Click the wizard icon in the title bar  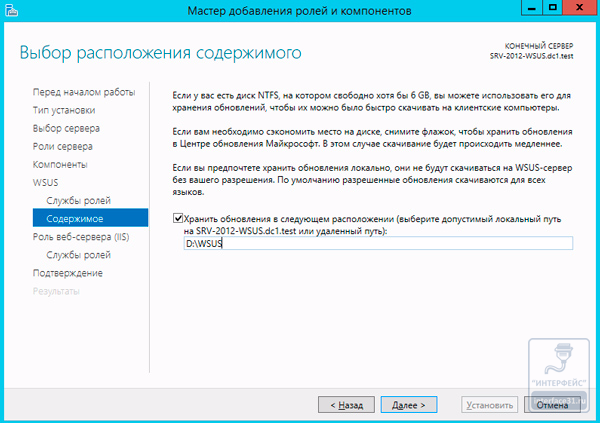(x=12, y=10)
